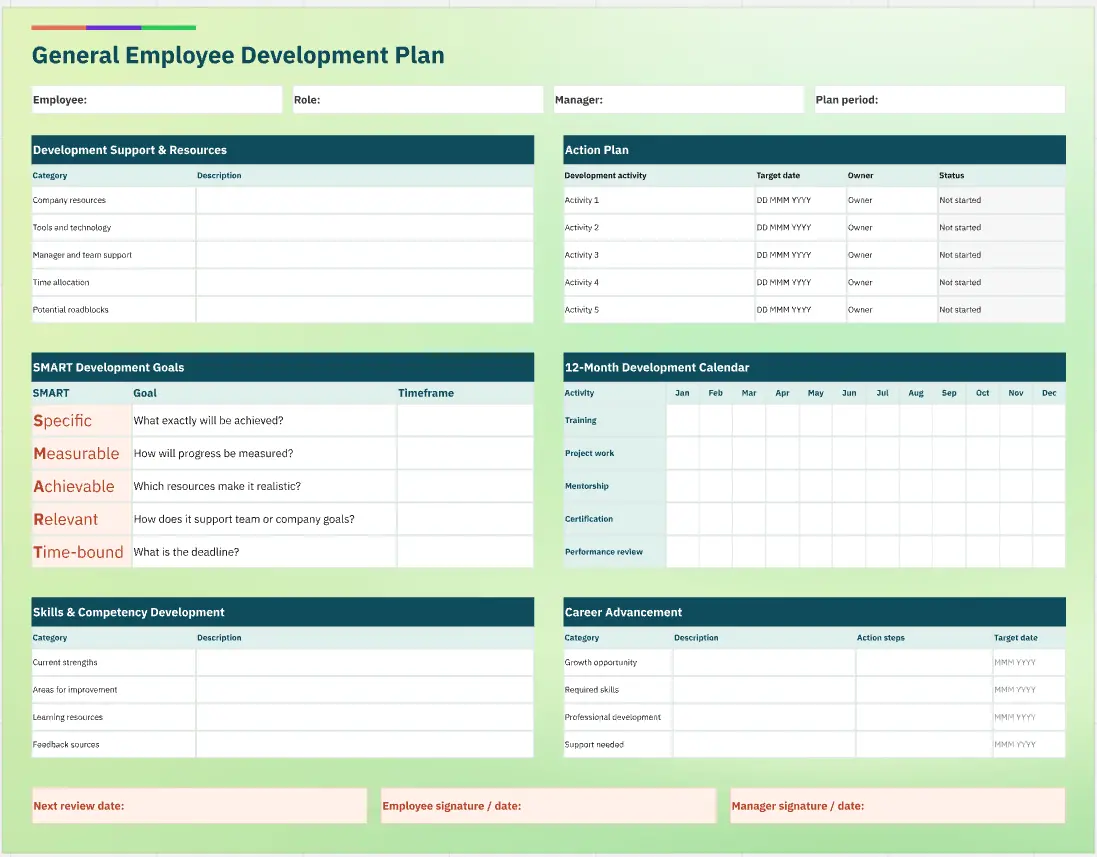Image resolution: width=1097 pixels, height=857 pixels.
Task: Select the Activity 5 cell
Action: point(658,310)
